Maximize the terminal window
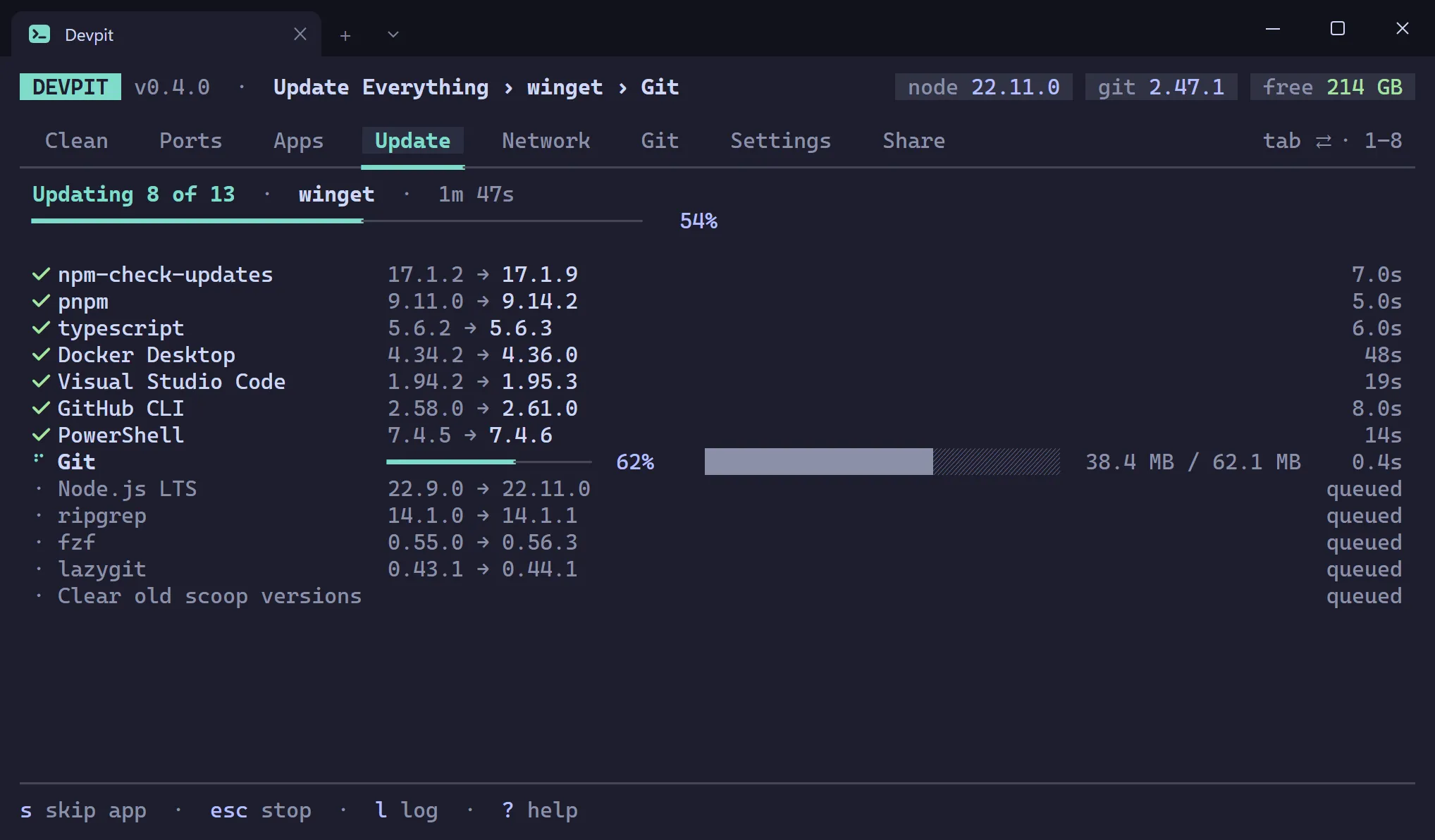Image resolution: width=1435 pixels, height=840 pixels. [1338, 28]
